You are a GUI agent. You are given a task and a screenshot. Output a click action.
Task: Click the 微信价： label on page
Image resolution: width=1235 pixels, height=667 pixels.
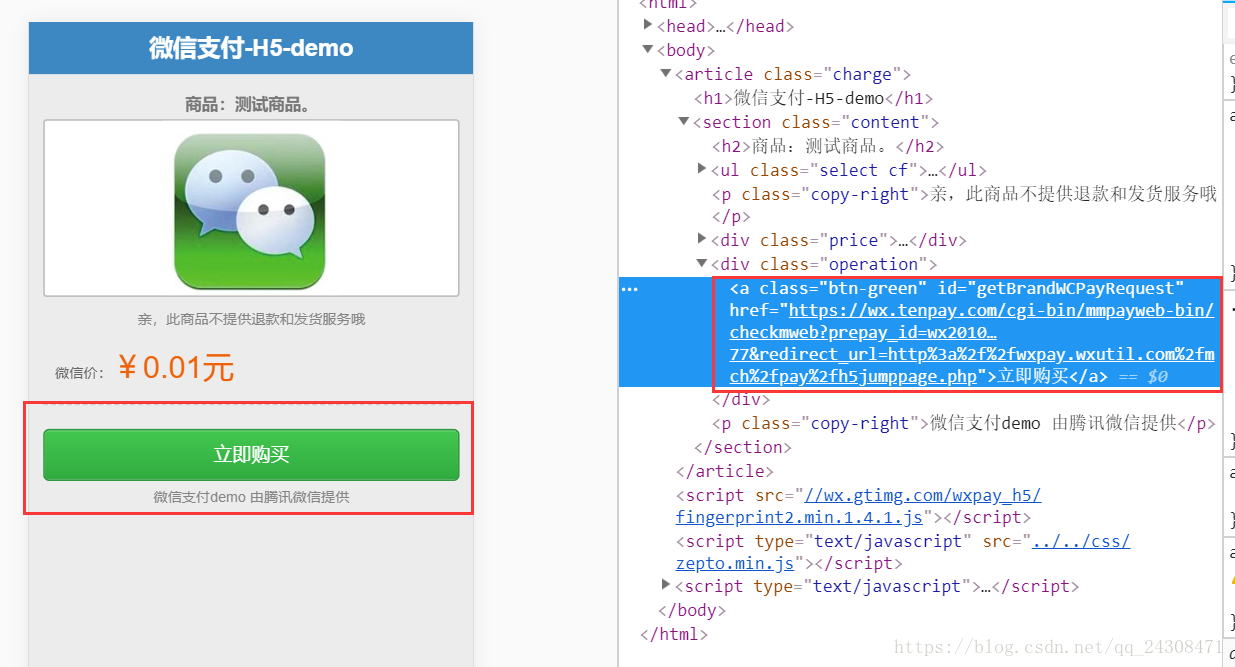click(x=80, y=373)
